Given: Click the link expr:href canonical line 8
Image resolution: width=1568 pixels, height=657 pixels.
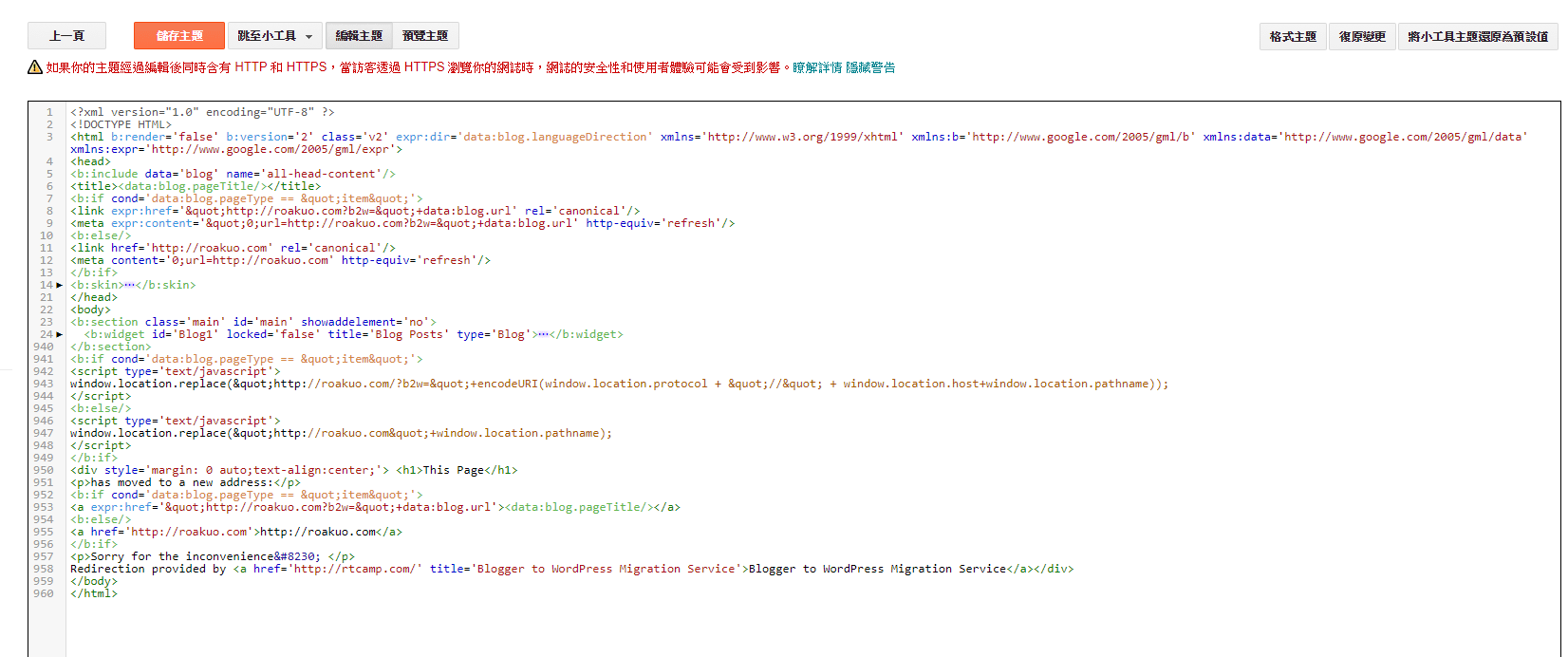Looking at the screenshot, I should [x=355, y=211].
